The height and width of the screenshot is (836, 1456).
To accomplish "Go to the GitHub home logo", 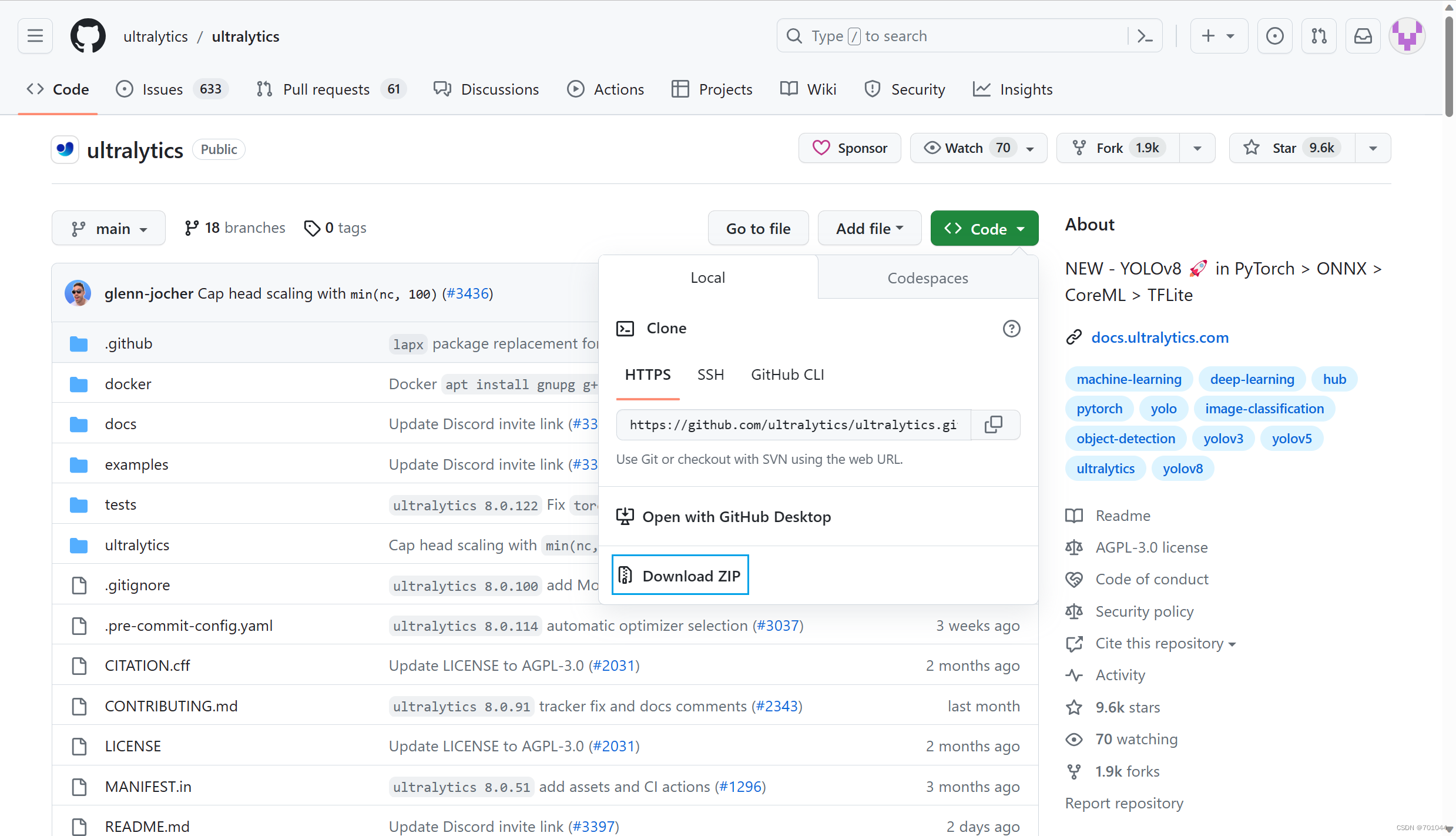I will coord(88,36).
